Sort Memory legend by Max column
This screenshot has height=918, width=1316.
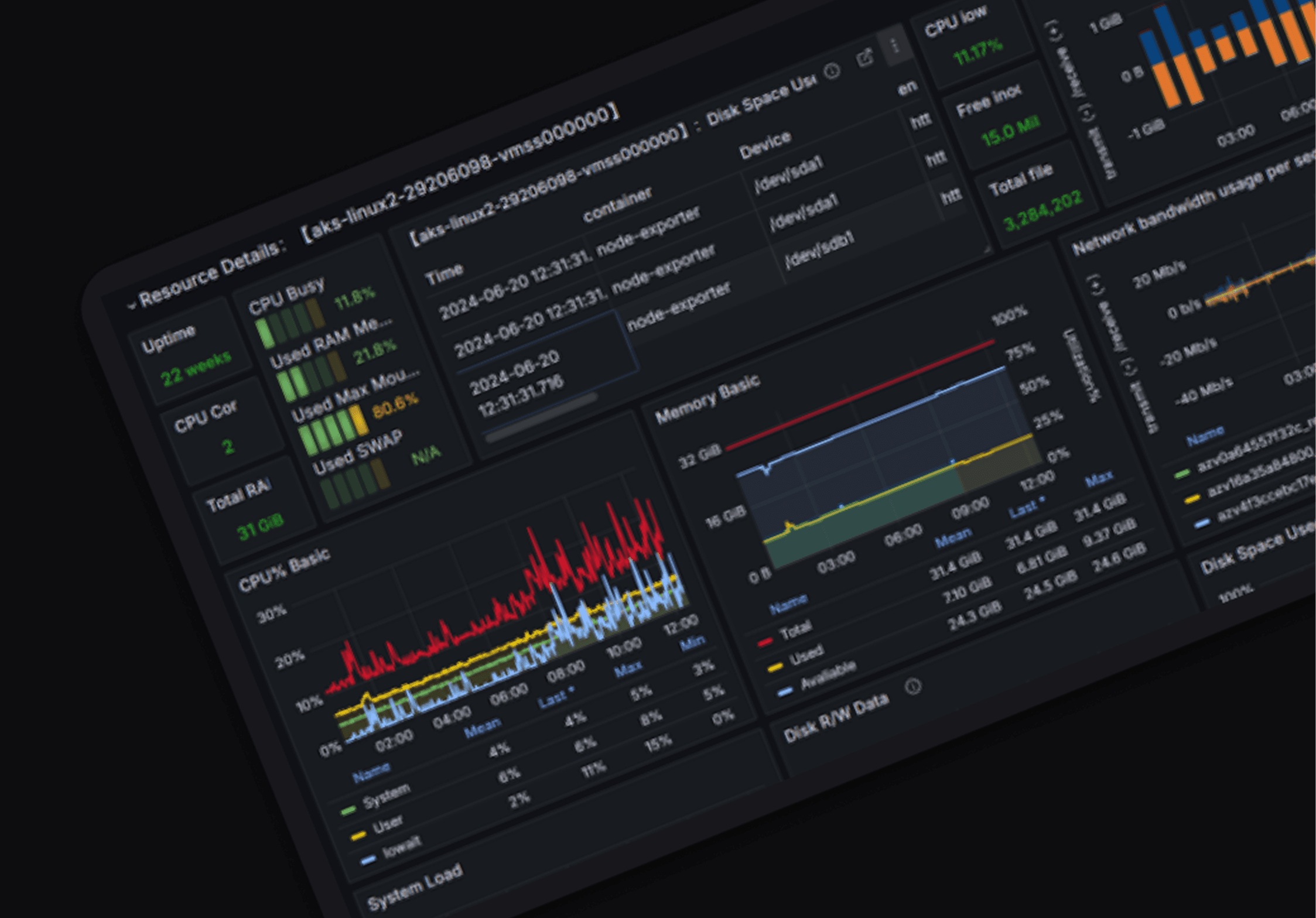[1099, 479]
